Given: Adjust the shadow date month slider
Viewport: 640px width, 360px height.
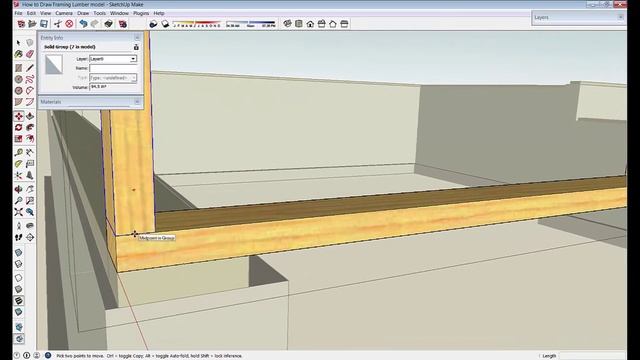Looking at the screenshot, I should click(197, 24).
